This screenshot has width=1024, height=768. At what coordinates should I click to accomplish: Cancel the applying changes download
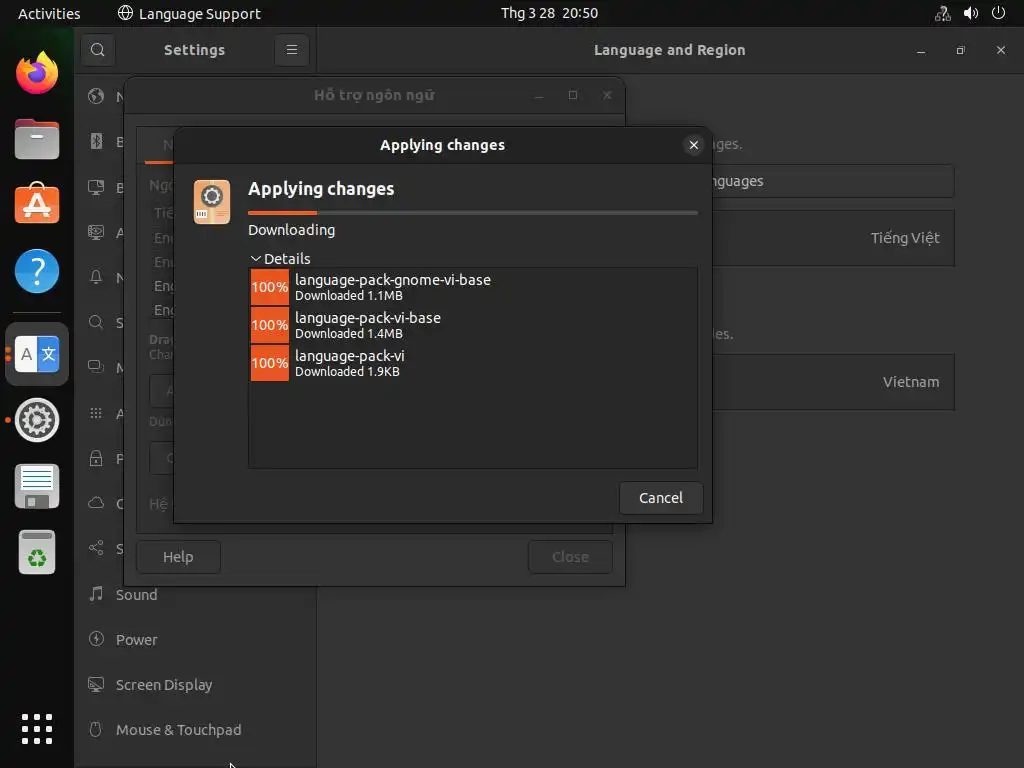point(661,498)
